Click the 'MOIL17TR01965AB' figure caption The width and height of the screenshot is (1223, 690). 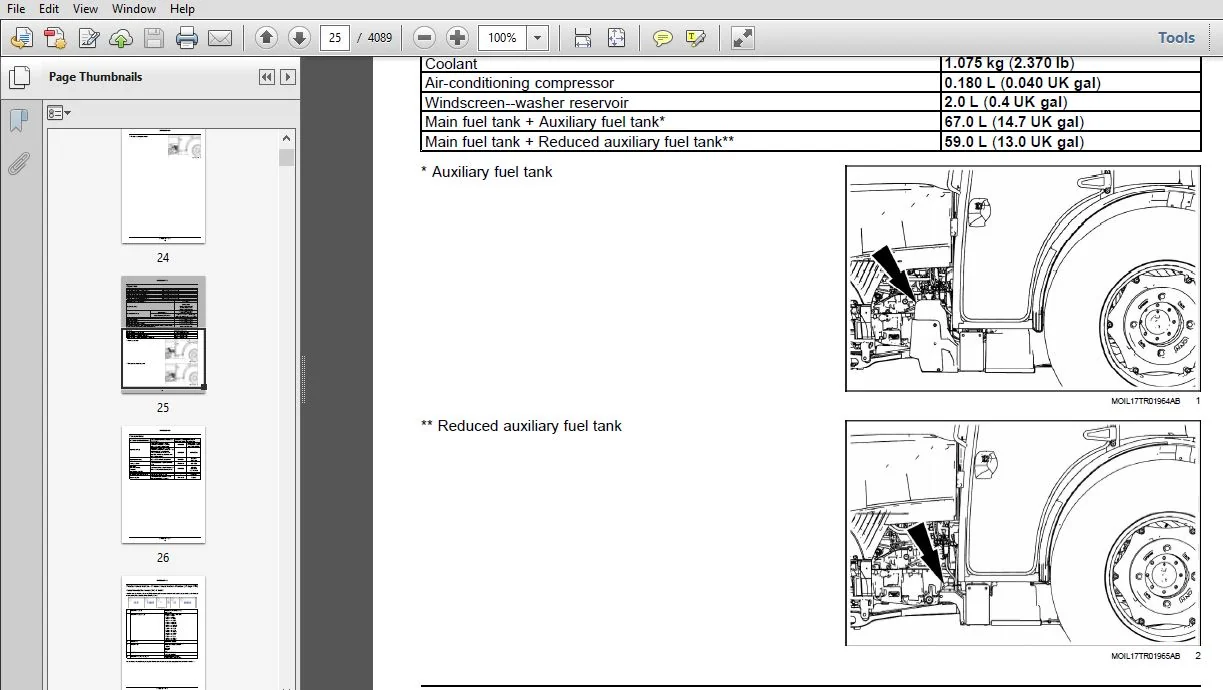click(x=1145, y=656)
